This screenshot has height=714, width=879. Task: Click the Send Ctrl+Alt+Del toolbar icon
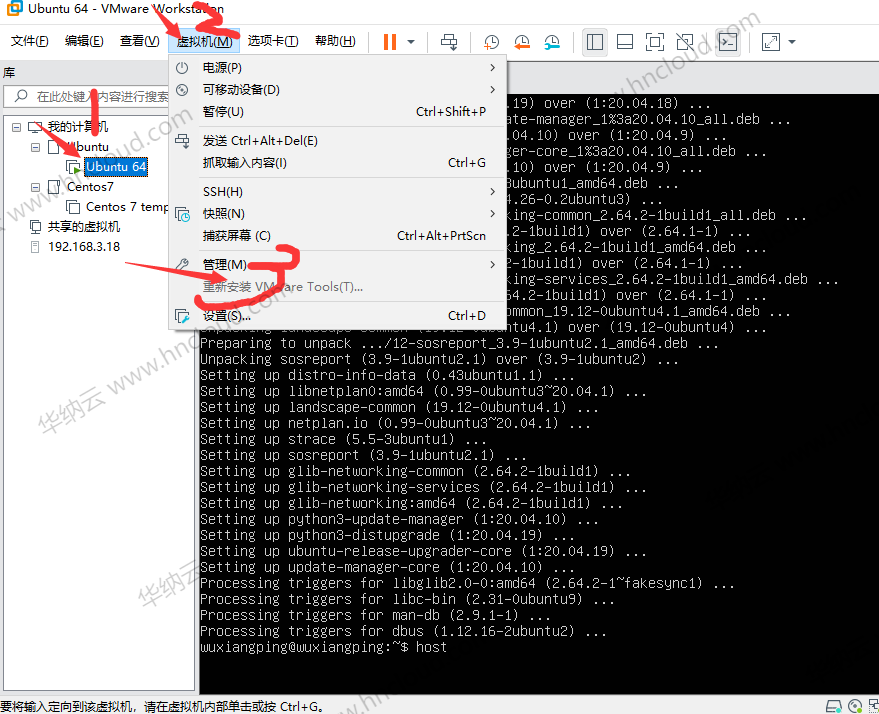pyautogui.click(x=449, y=42)
